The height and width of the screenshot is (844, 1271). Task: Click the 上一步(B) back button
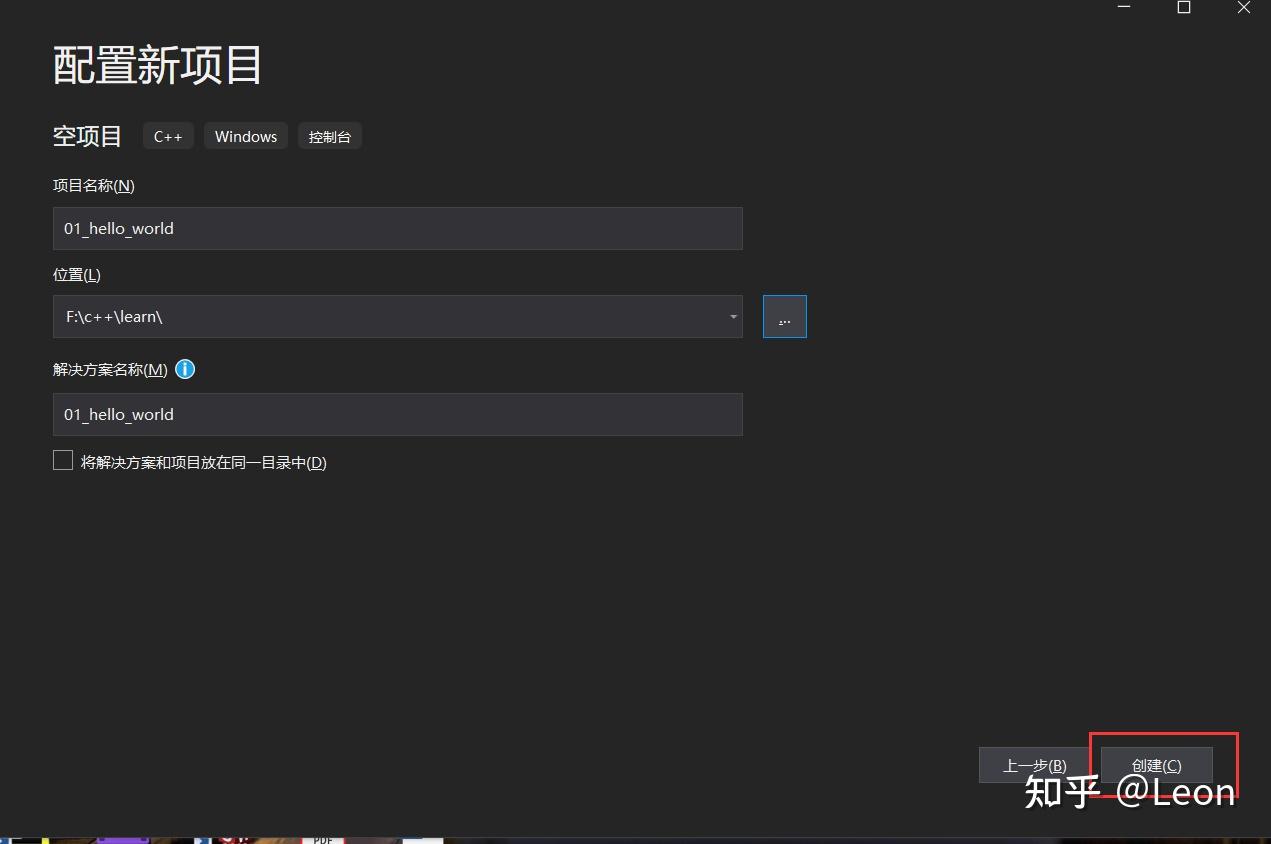pyautogui.click(x=1034, y=765)
